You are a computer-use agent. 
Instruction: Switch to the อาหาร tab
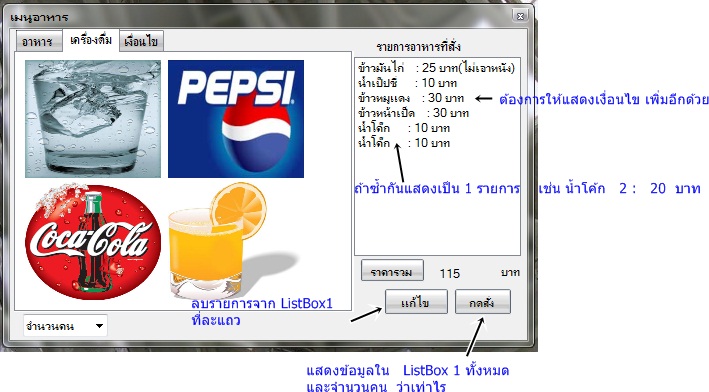pyautogui.click(x=38, y=42)
